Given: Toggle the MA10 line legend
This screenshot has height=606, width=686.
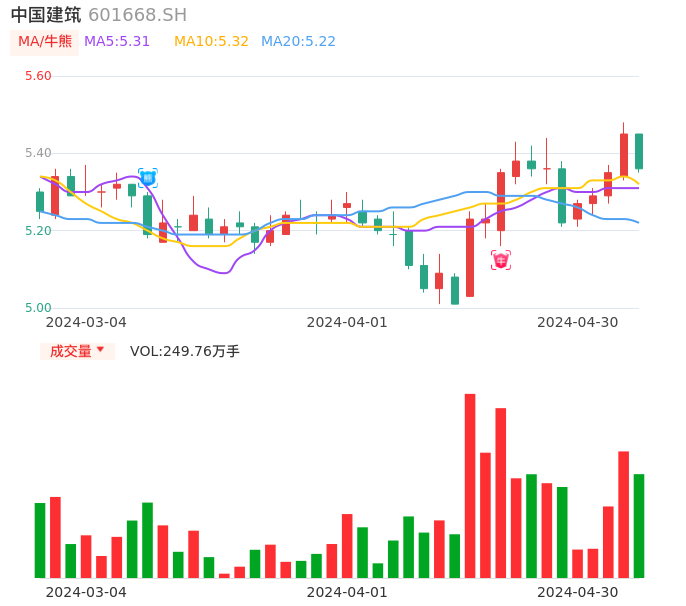Looking at the screenshot, I should click(211, 42).
